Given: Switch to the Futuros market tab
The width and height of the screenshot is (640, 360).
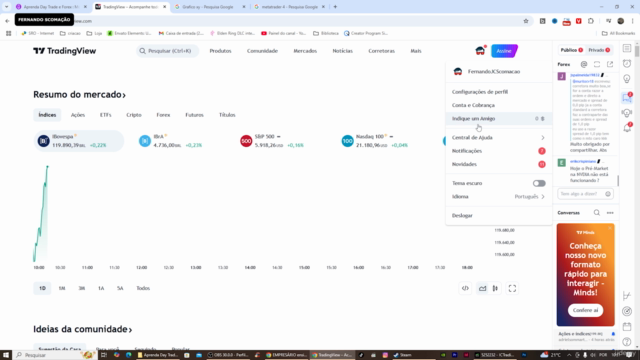Looking at the screenshot, I should pyautogui.click(x=194, y=115).
